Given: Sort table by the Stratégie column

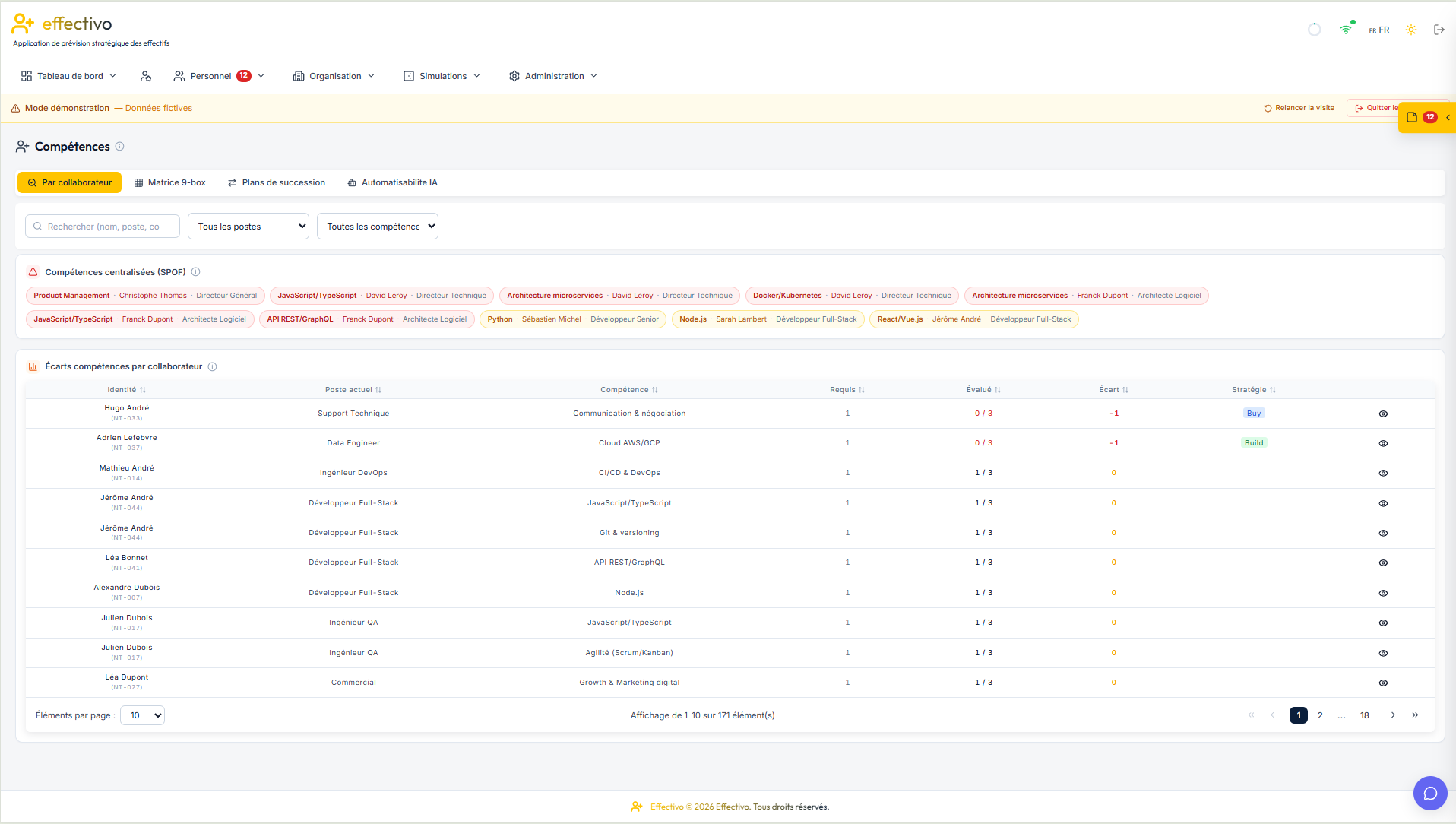Looking at the screenshot, I should [1254, 390].
